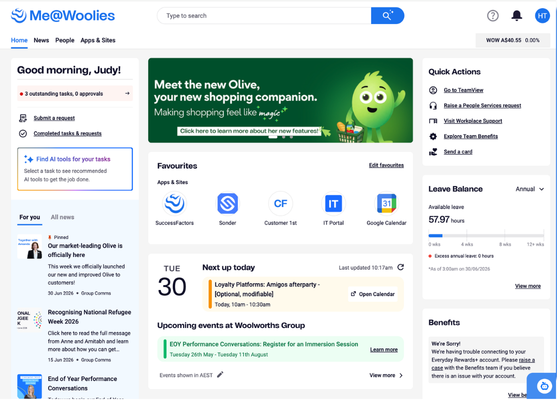Screen dimensions: 557x400
Task: Open EOY Performance Conversations event title
Action: (x=264, y=344)
